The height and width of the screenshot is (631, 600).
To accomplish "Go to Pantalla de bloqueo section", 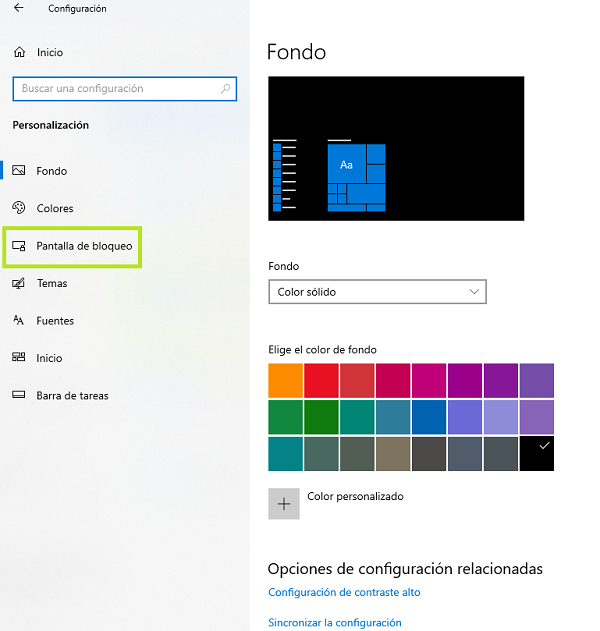I will [x=84, y=246].
